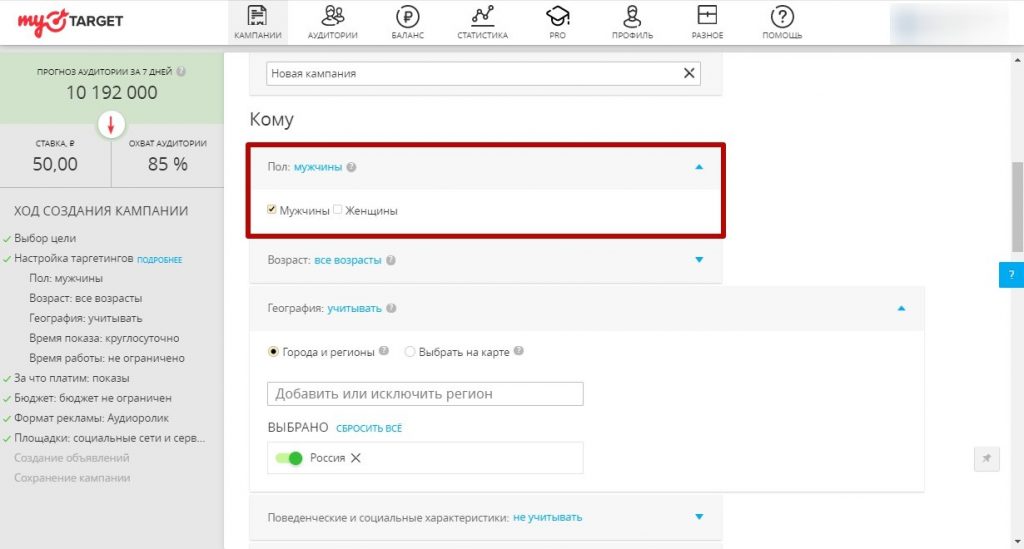Click the Баланс ruble icon
This screenshot has width=1024, height=549.
pos(408,17)
